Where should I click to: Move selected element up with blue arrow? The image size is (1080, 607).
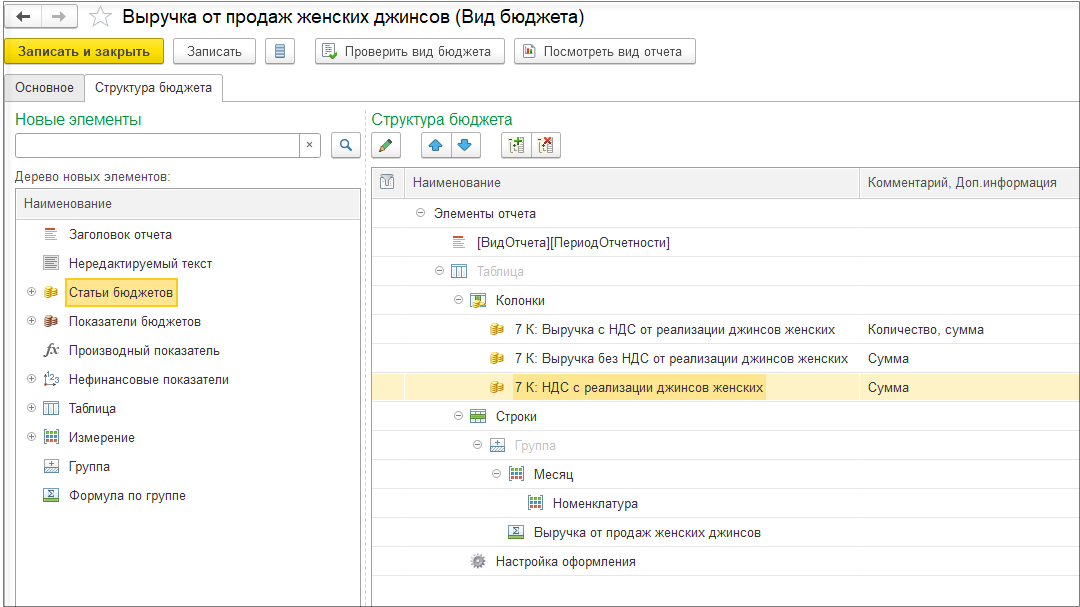click(435, 145)
